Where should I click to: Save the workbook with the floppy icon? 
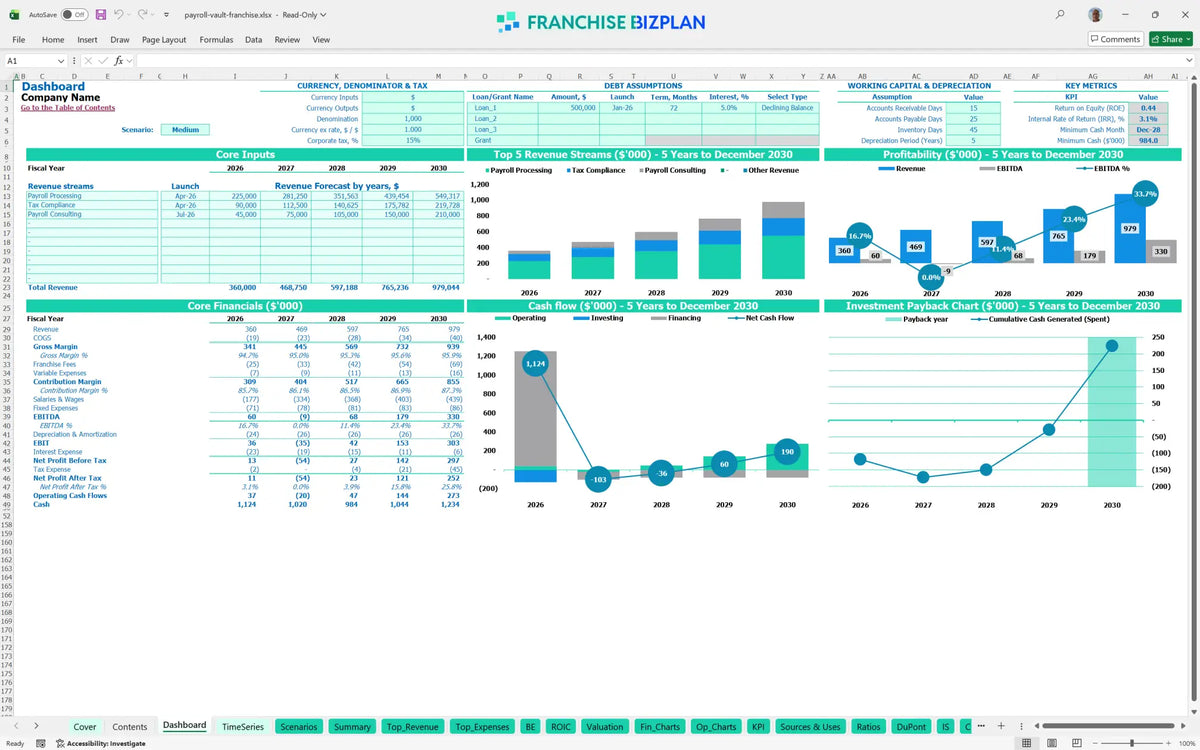click(101, 15)
